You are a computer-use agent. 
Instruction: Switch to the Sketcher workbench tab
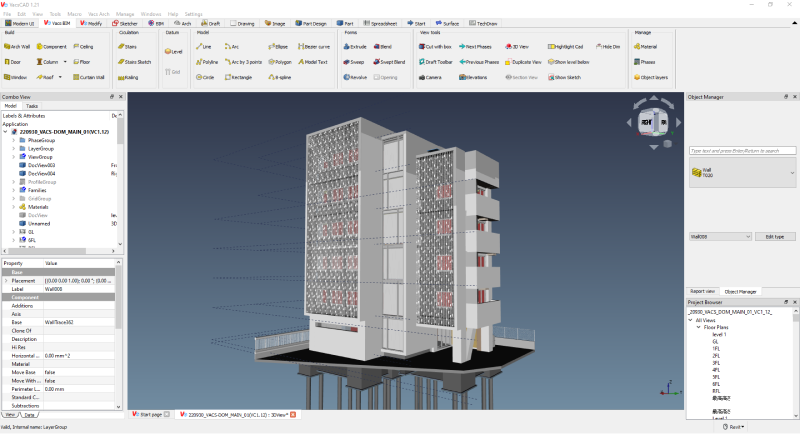click(128, 22)
